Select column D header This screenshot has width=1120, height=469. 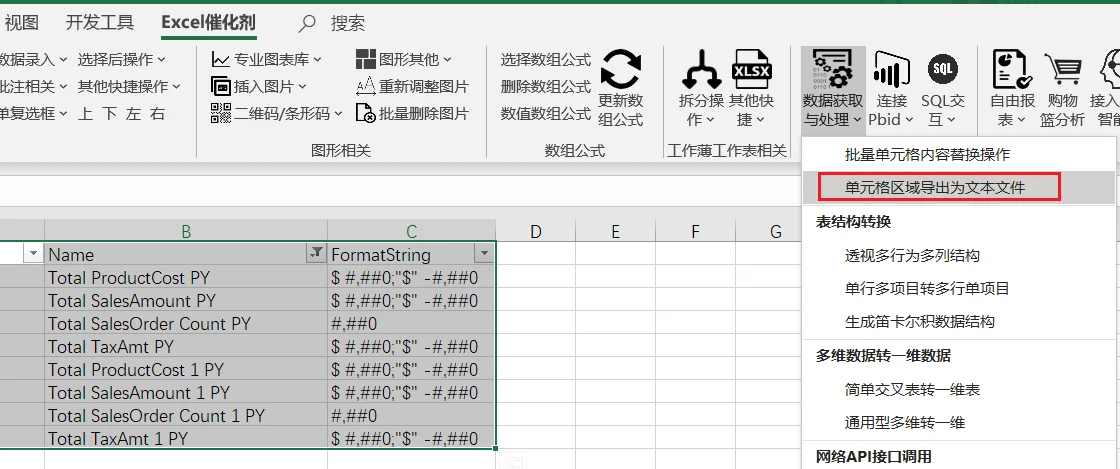click(x=536, y=231)
